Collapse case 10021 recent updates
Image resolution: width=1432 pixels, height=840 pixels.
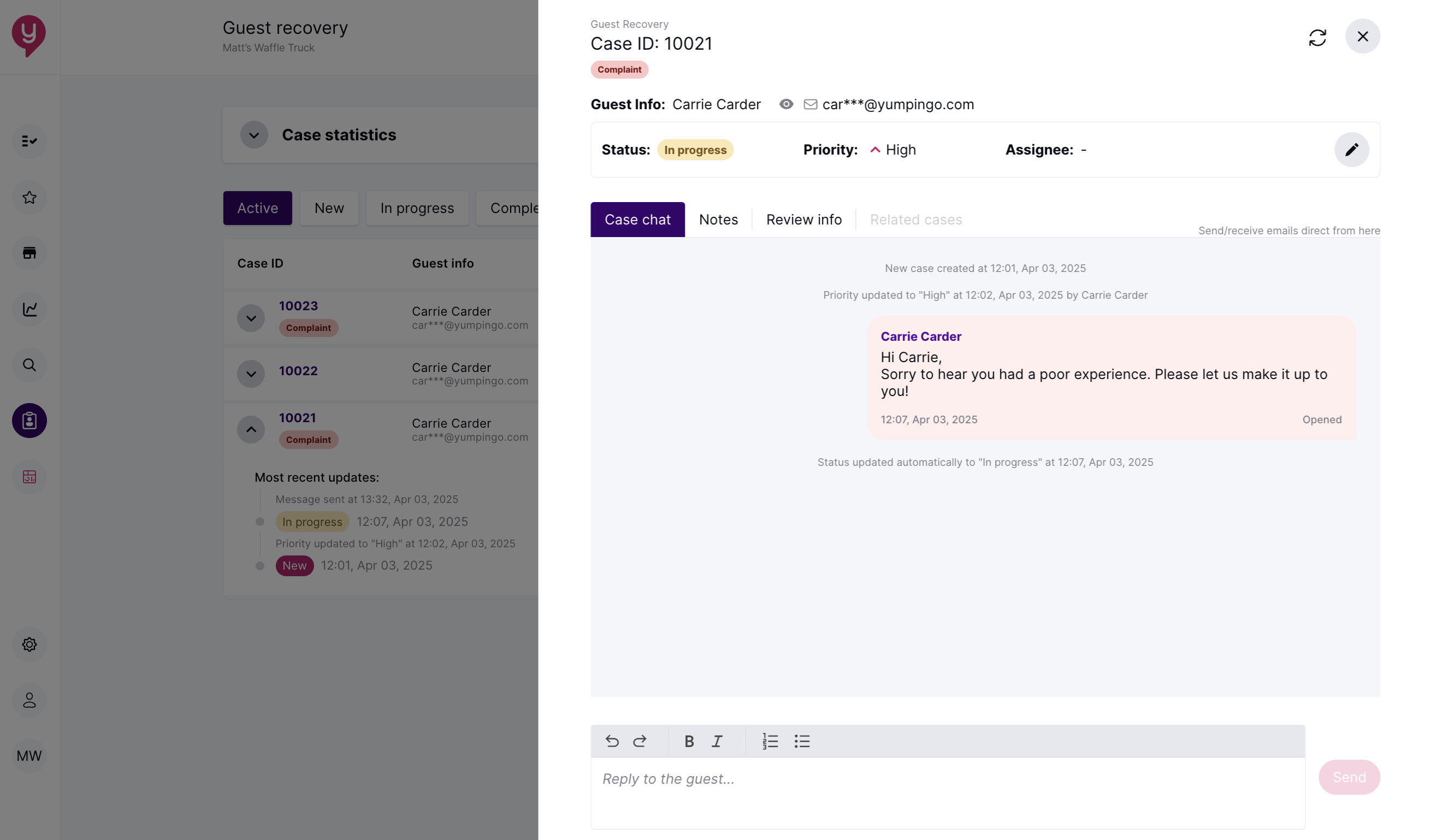click(x=251, y=429)
